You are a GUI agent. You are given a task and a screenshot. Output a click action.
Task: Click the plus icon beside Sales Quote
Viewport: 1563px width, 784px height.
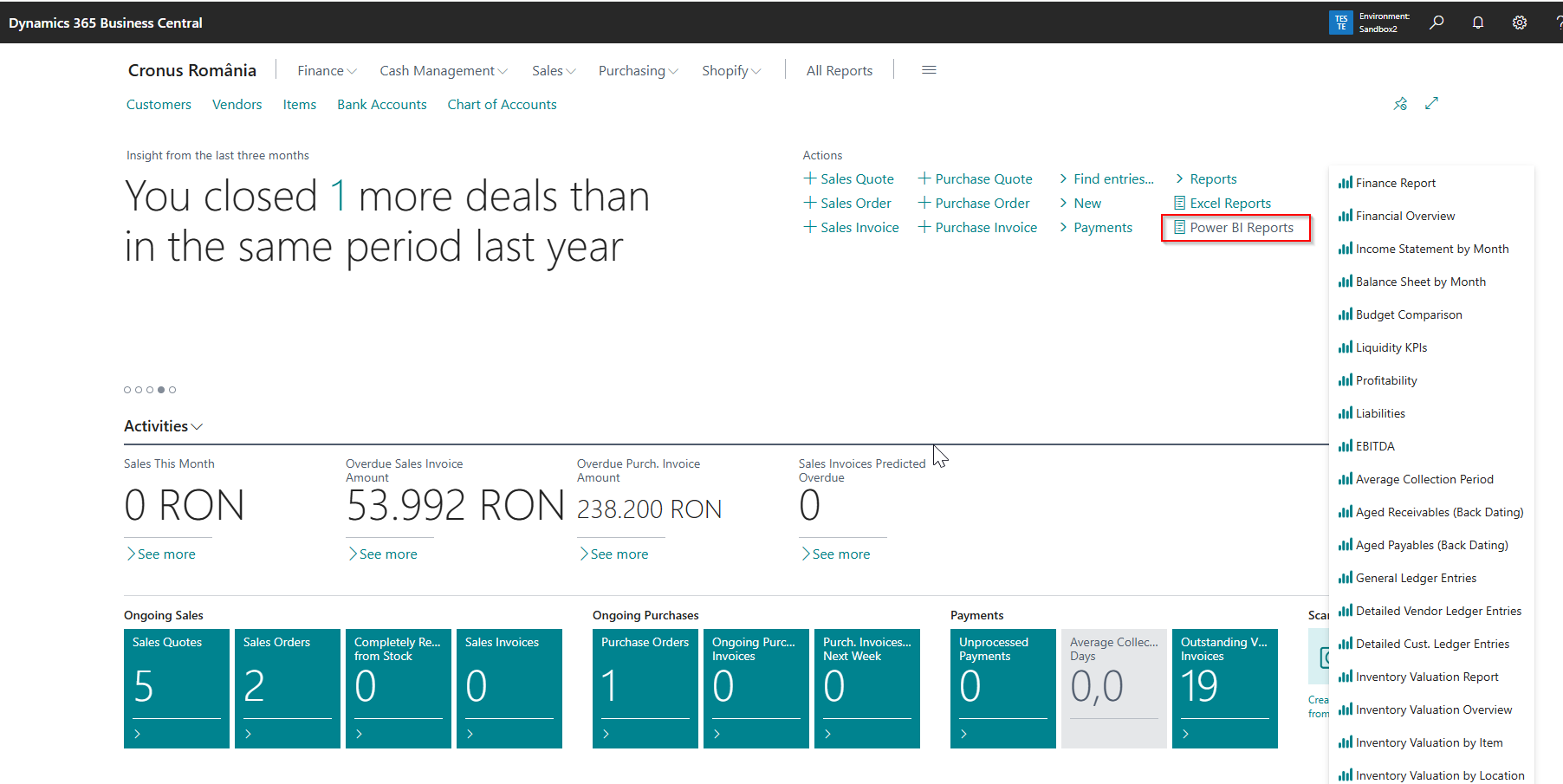point(810,178)
